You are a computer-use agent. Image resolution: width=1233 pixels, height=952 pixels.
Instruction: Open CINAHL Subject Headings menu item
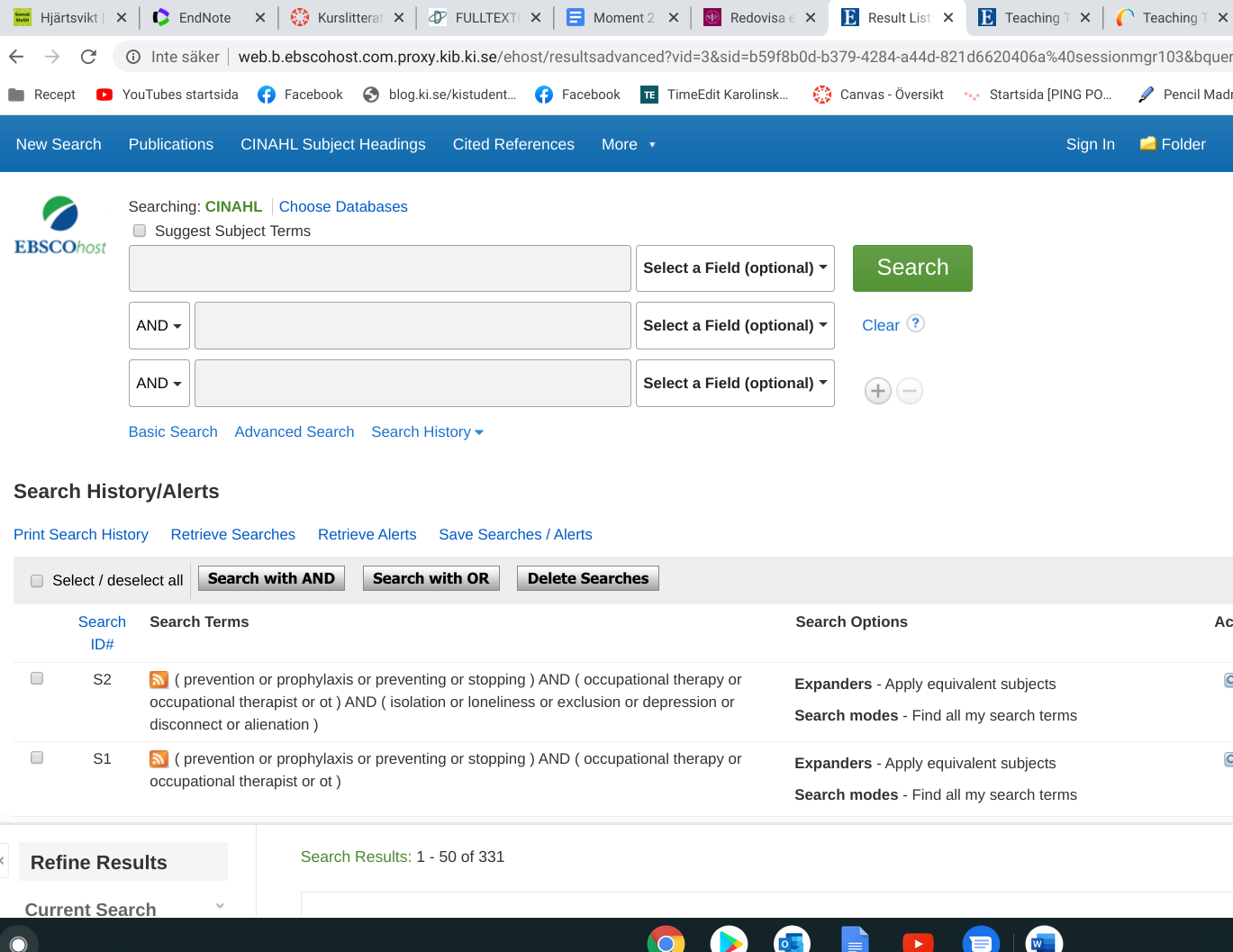[332, 144]
